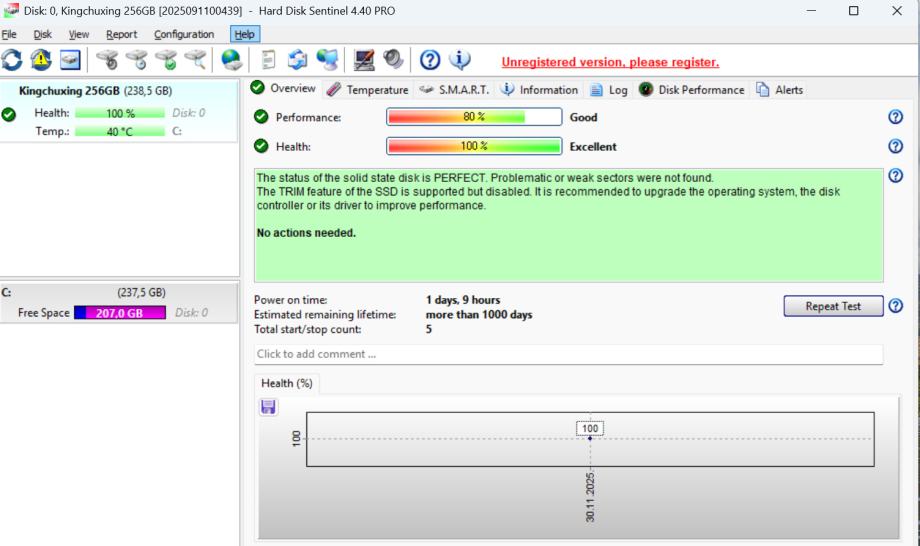Click the Temp. 40 °C bar in disk list
Viewport: 920px width, 546px height.
point(120,131)
